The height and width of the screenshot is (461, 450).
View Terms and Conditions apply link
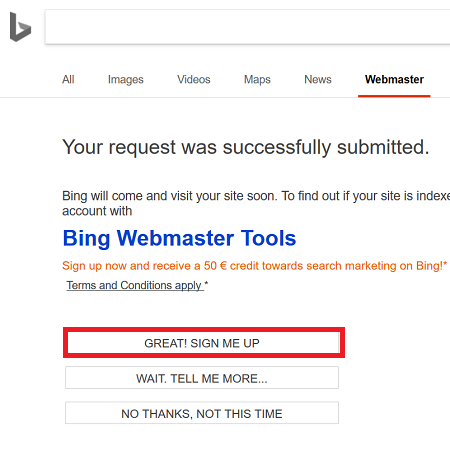pos(135,285)
